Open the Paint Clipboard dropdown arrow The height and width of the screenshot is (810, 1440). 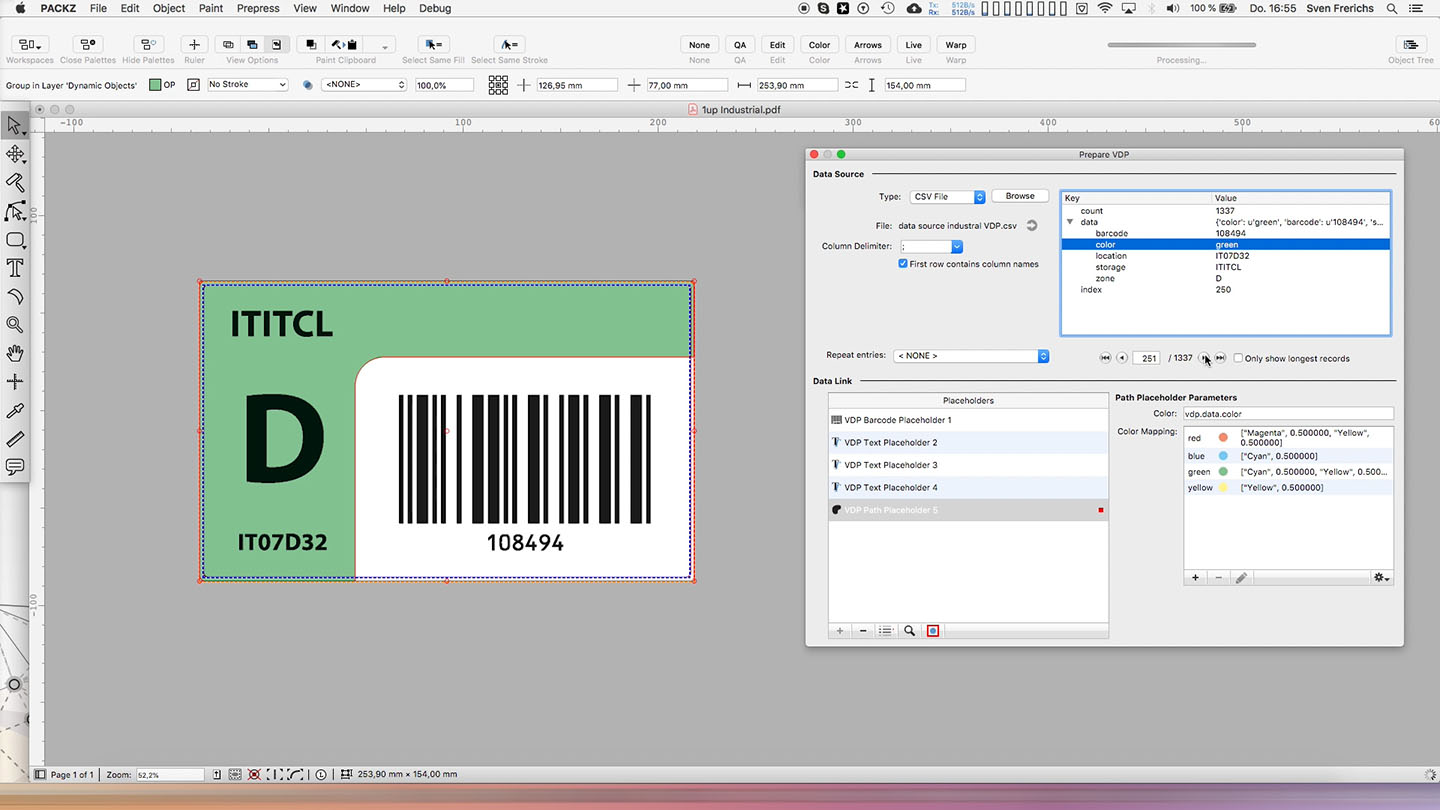tap(385, 46)
